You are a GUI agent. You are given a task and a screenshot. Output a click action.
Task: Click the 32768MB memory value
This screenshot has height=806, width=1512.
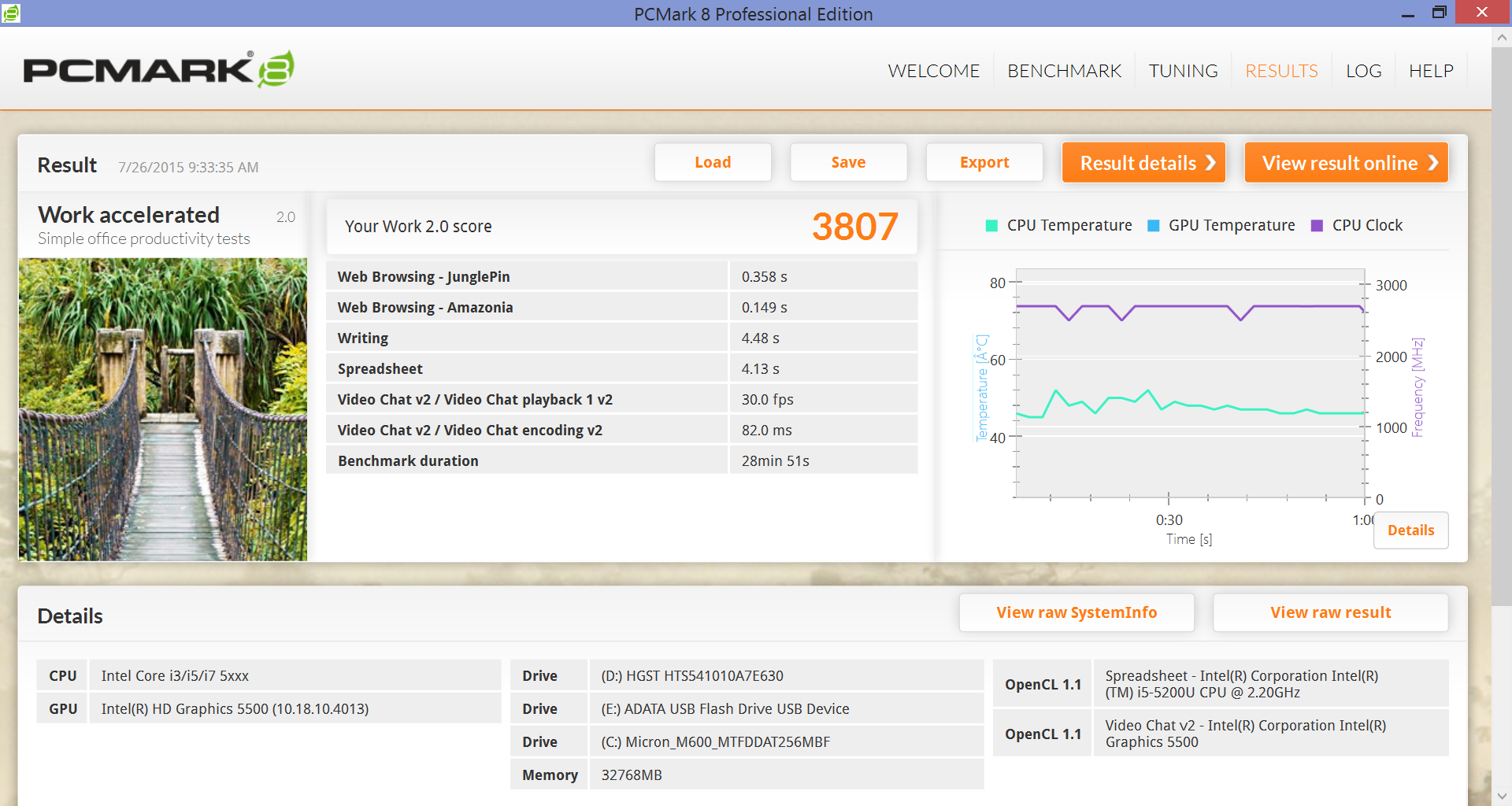pos(632,775)
